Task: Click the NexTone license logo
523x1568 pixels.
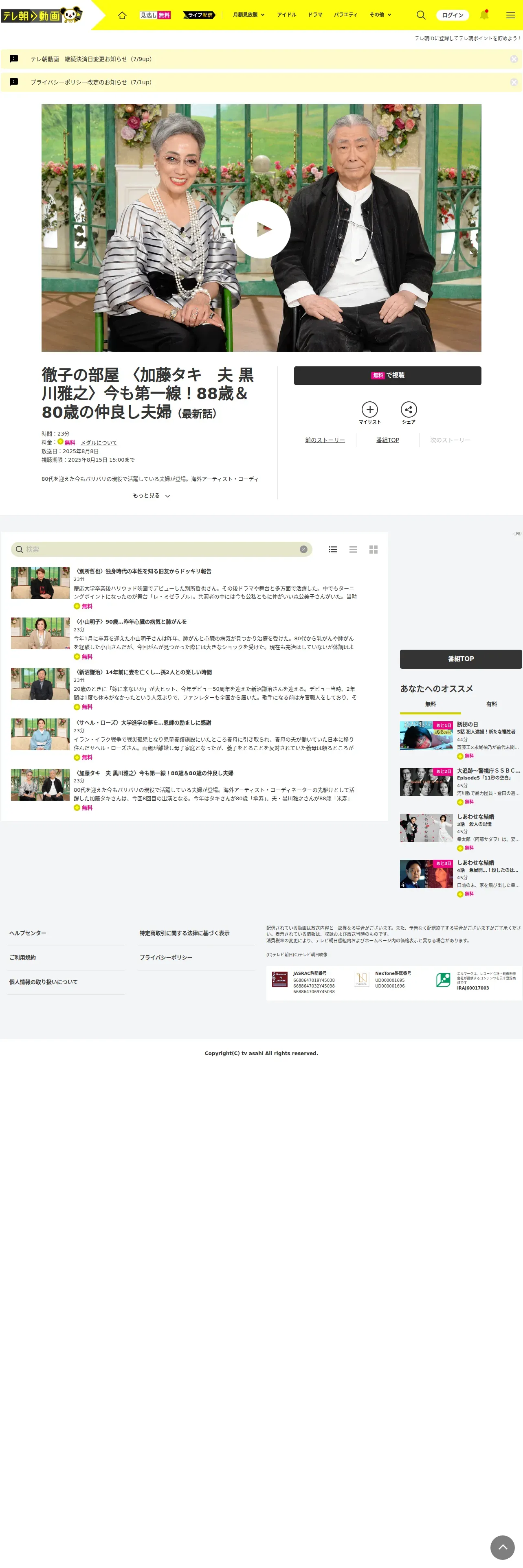Action: 362,979
